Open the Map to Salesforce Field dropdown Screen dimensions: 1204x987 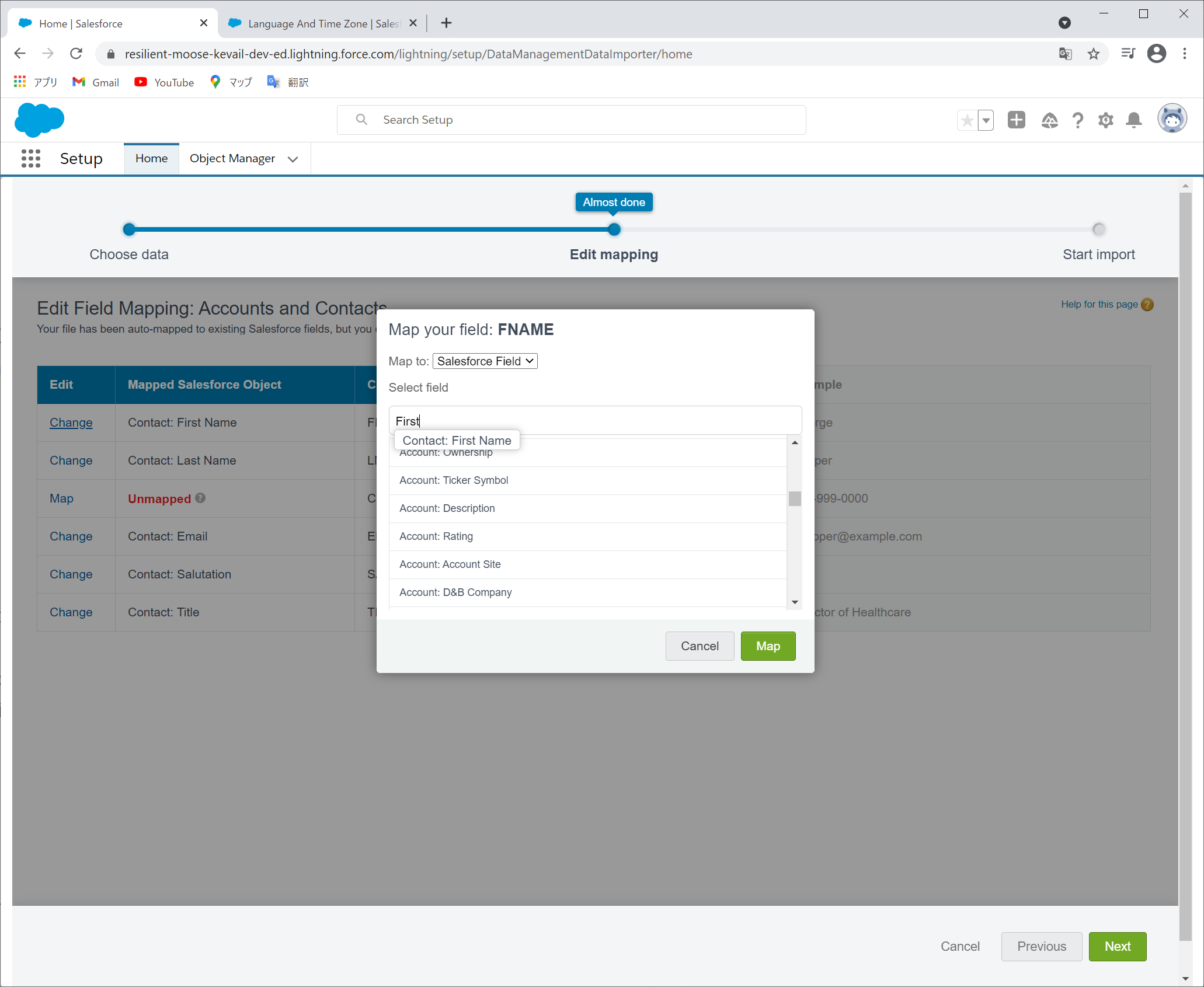point(485,361)
